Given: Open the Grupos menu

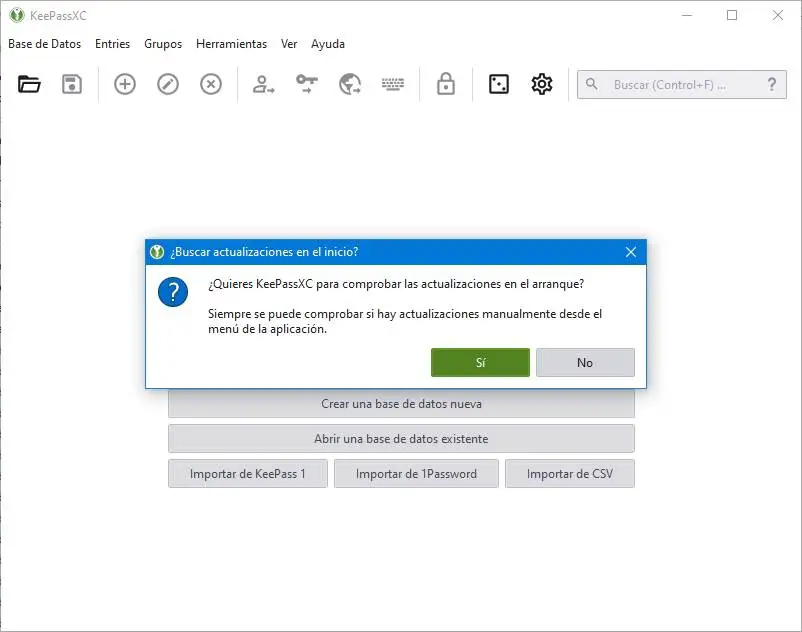Looking at the screenshot, I should pos(163,44).
